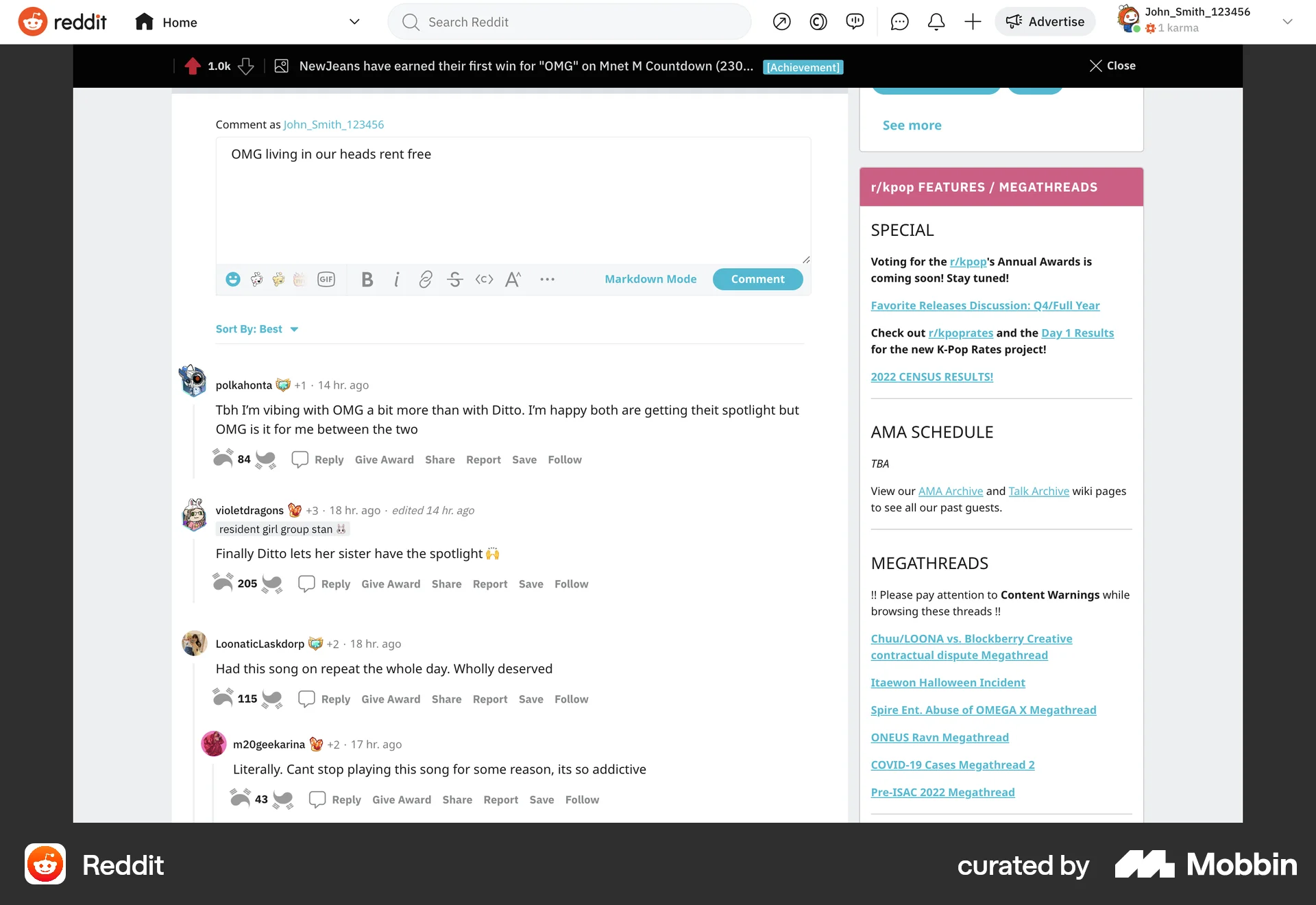
Task: Insert a link using the link icon
Action: tap(425, 279)
